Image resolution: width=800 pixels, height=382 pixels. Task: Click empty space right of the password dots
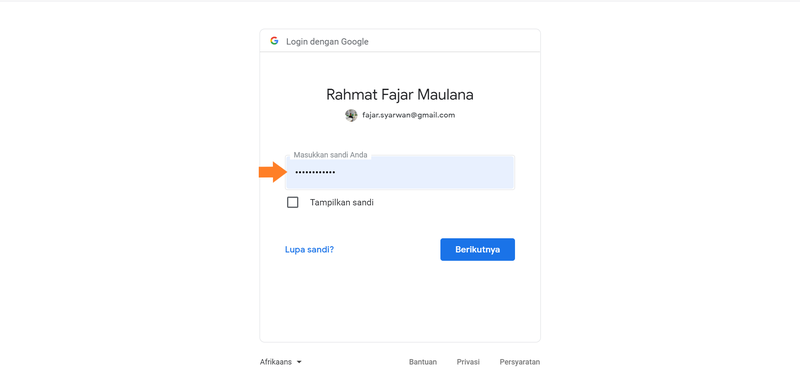[423, 172]
